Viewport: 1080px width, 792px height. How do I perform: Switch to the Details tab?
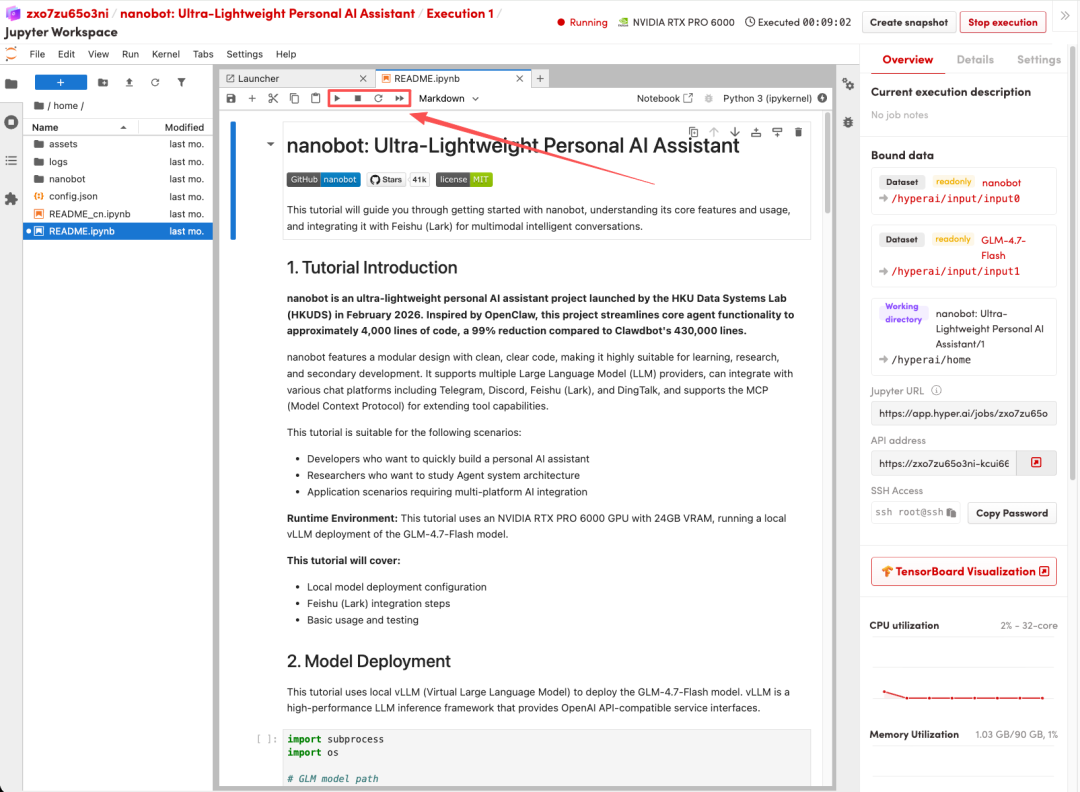click(x=974, y=59)
